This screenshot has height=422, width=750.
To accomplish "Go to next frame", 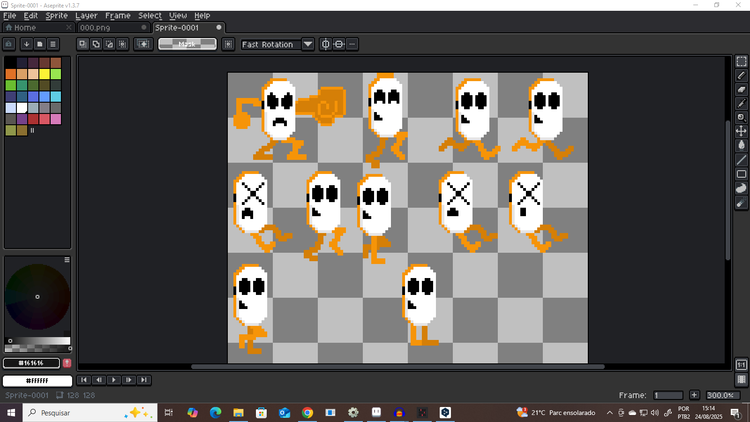I will click(x=128, y=380).
